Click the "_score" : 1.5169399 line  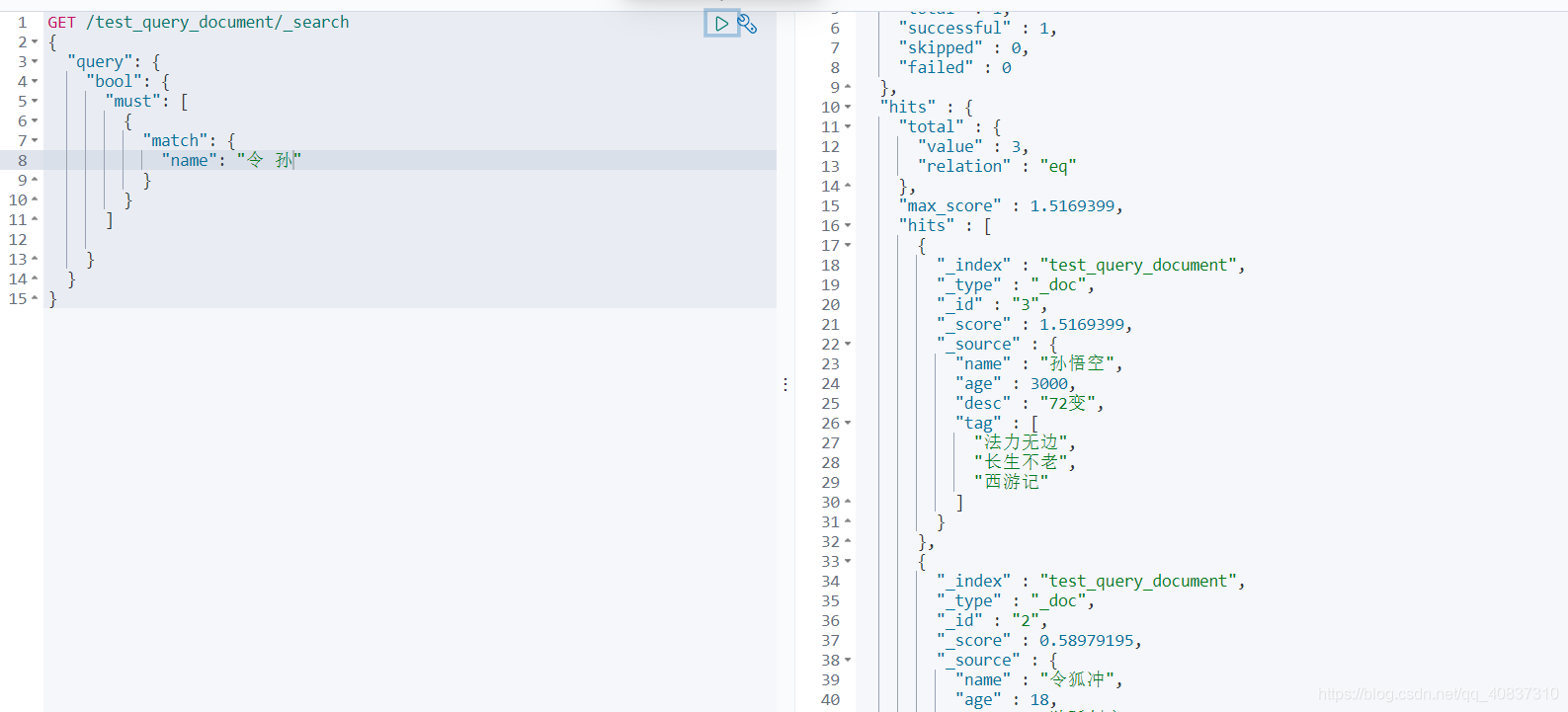point(1034,324)
